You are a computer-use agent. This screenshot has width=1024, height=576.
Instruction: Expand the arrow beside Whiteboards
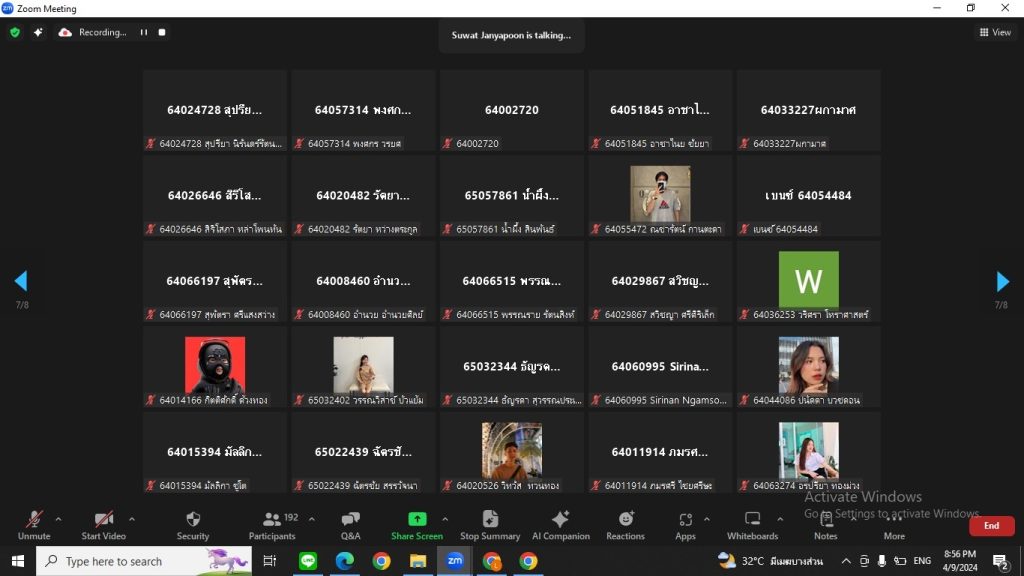pos(780,519)
